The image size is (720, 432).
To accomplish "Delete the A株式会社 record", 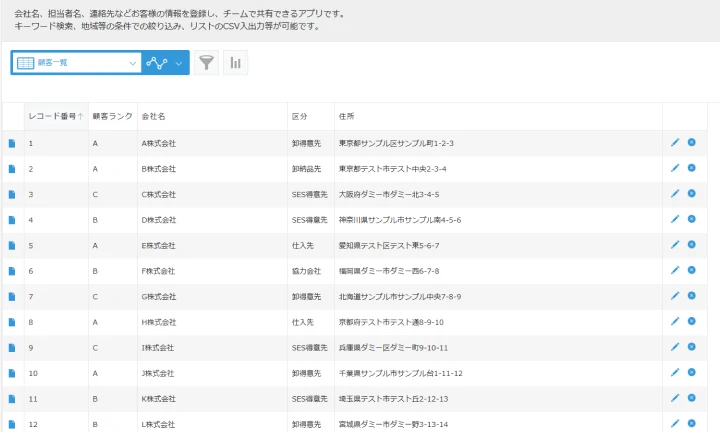I will pyautogui.click(x=692, y=142).
